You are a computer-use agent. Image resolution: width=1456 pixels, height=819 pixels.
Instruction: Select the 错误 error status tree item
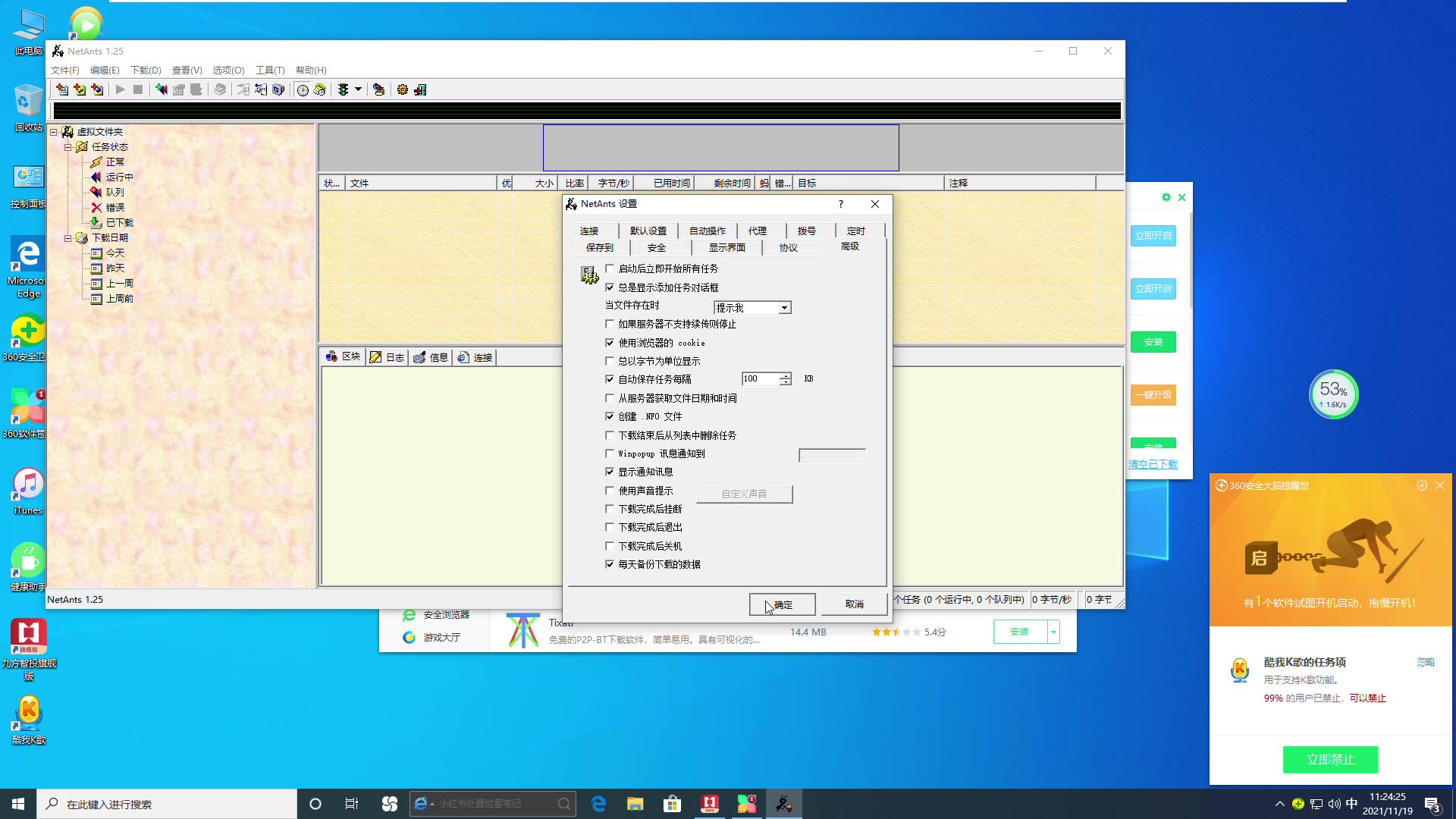point(115,207)
